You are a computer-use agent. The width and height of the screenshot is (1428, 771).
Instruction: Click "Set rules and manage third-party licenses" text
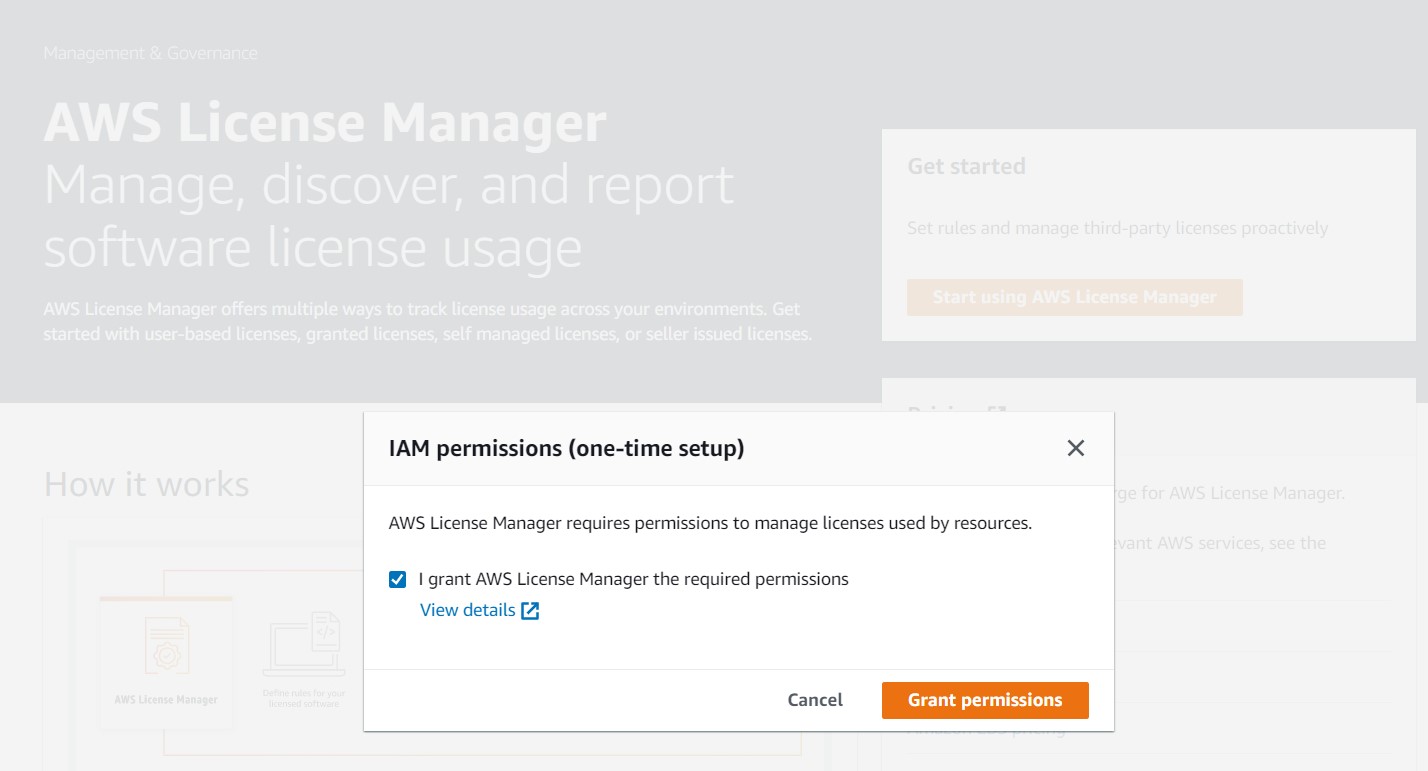coord(1117,228)
